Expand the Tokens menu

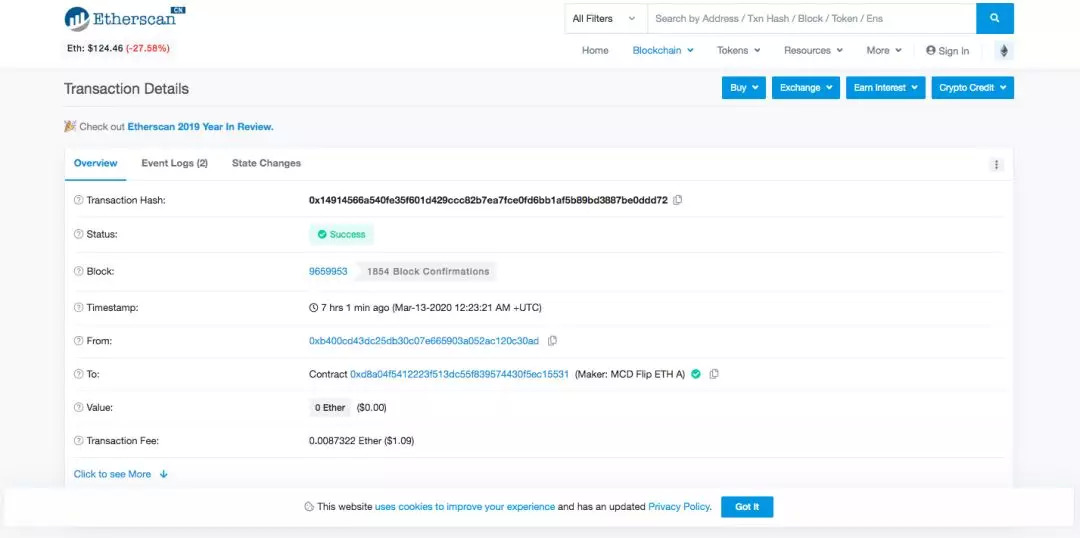738,50
